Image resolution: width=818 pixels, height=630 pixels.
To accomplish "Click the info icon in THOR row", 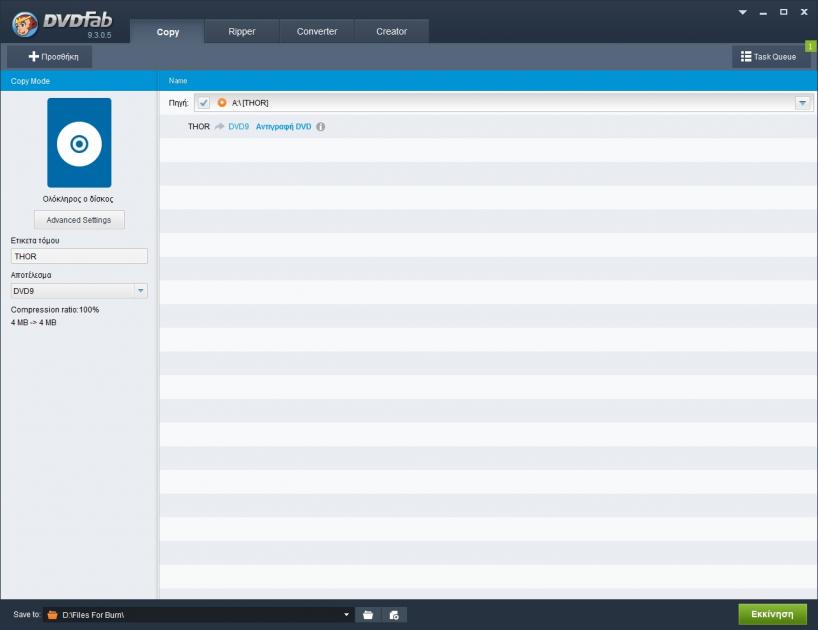I will (x=320, y=127).
